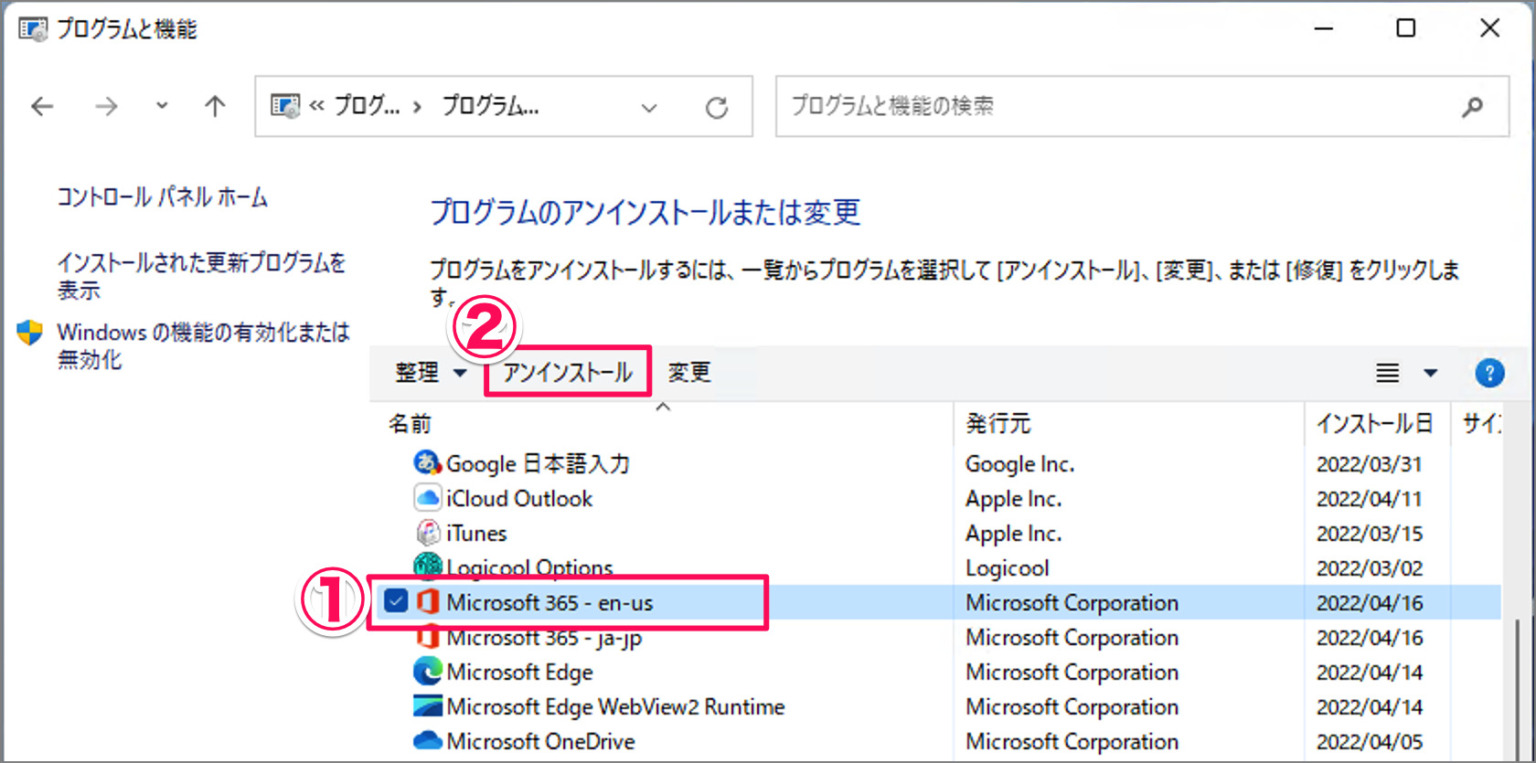Click the back navigation arrow
1536x763 pixels.
tap(42, 106)
